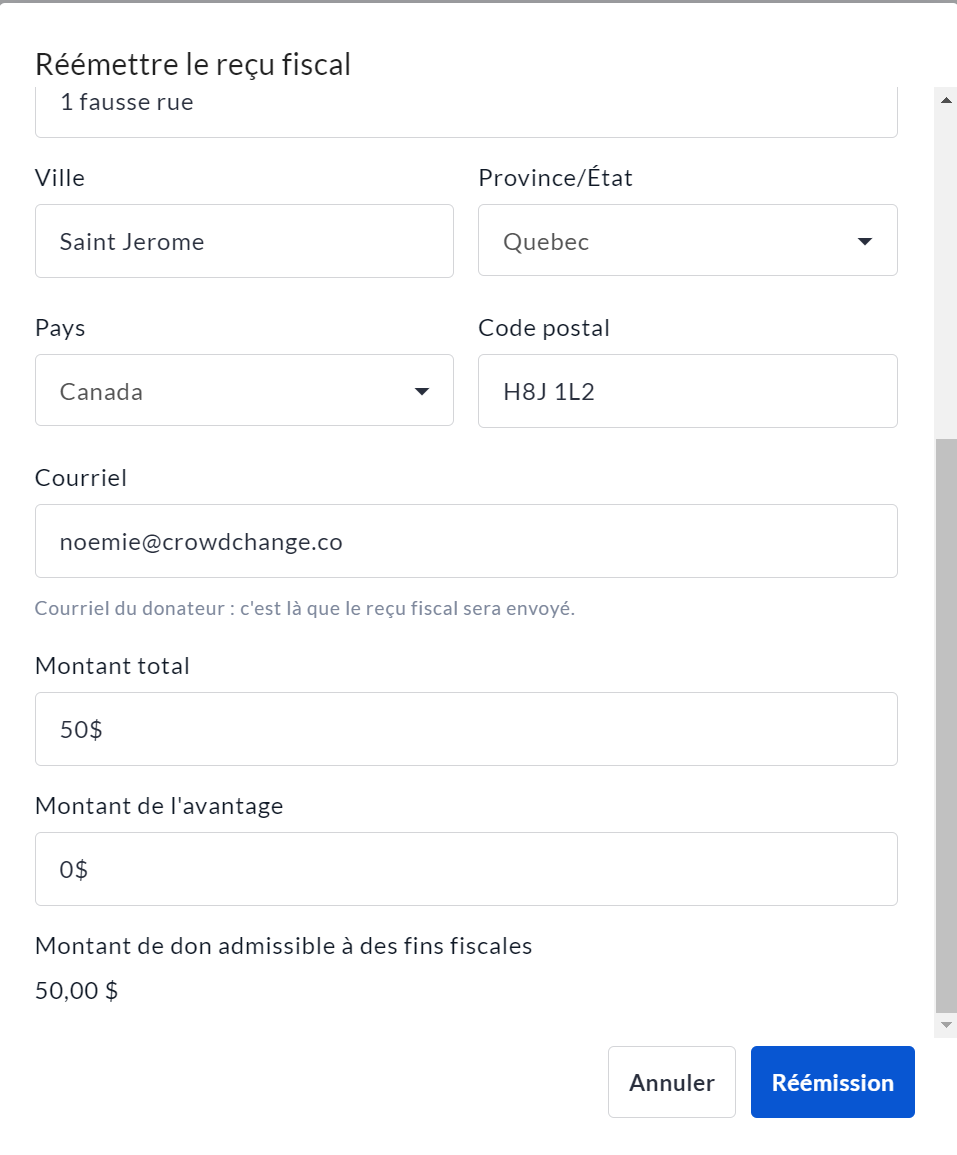Viewport: 957px width, 1155px height.
Task: Click the scrollbar up arrow
Action: (945, 98)
